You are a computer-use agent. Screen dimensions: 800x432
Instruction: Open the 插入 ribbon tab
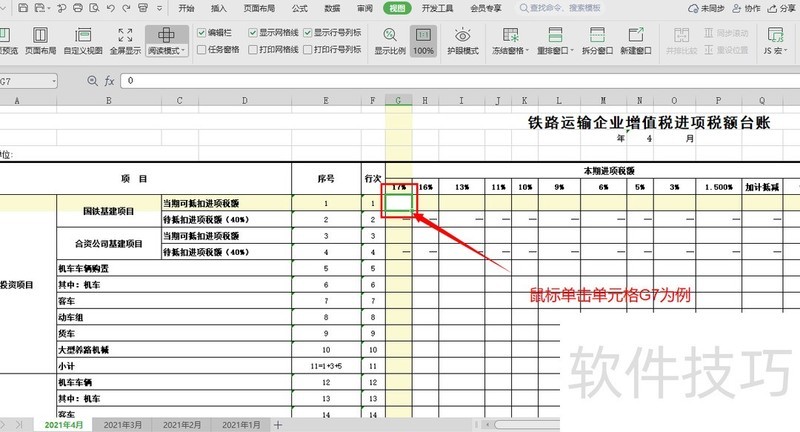(x=218, y=8)
